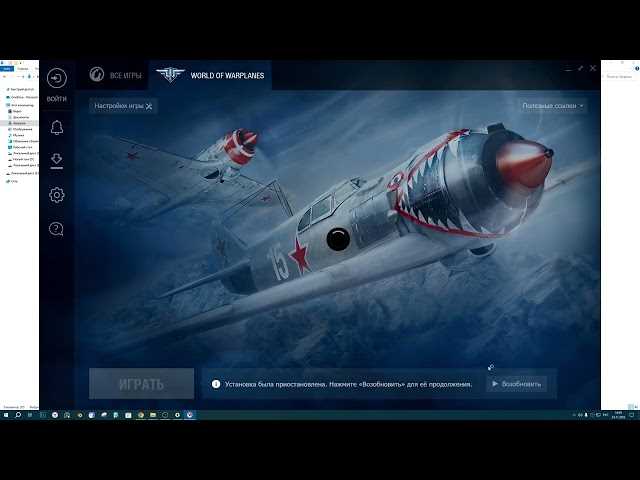The width and height of the screenshot is (640, 480).
Task: Expand the Полезные ссылки dropdown
Action: click(x=553, y=106)
